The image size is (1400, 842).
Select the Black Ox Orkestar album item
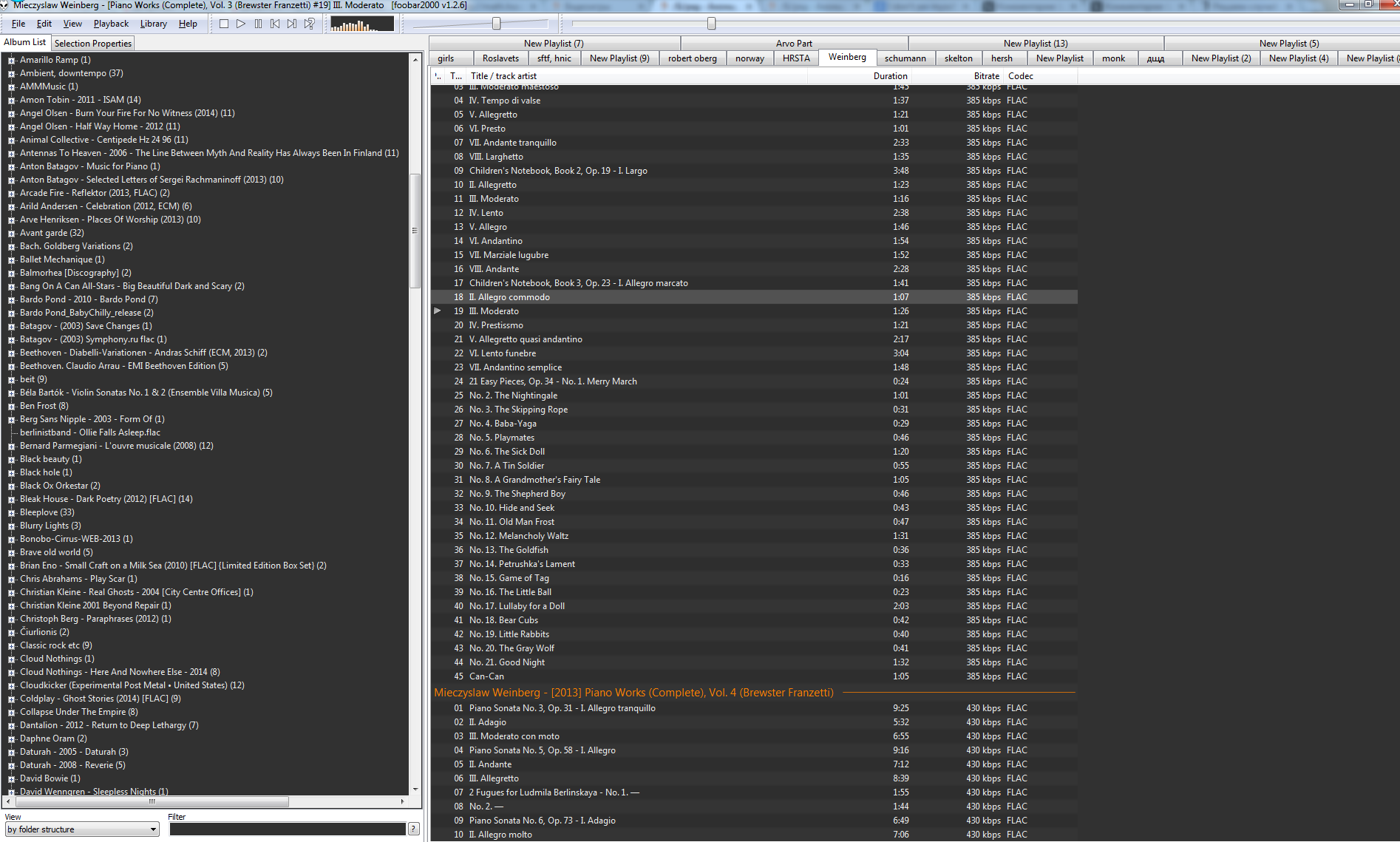click(60, 486)
